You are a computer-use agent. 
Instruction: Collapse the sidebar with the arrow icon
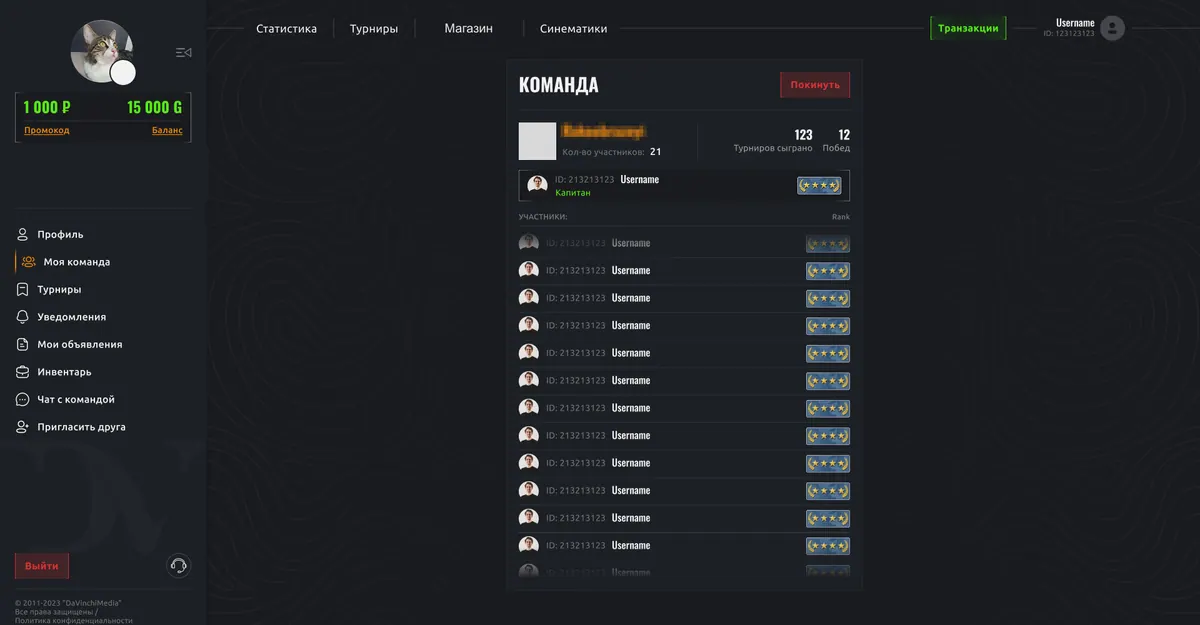(183, 52)
